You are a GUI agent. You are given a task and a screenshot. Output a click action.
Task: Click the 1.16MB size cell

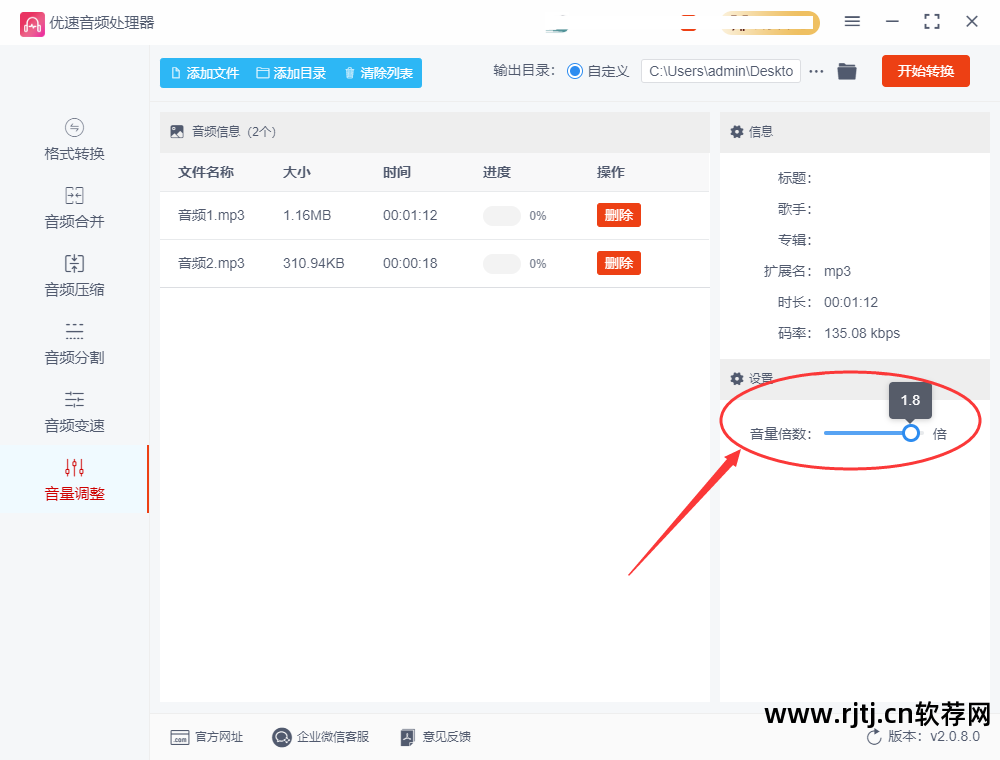point(307,216)
